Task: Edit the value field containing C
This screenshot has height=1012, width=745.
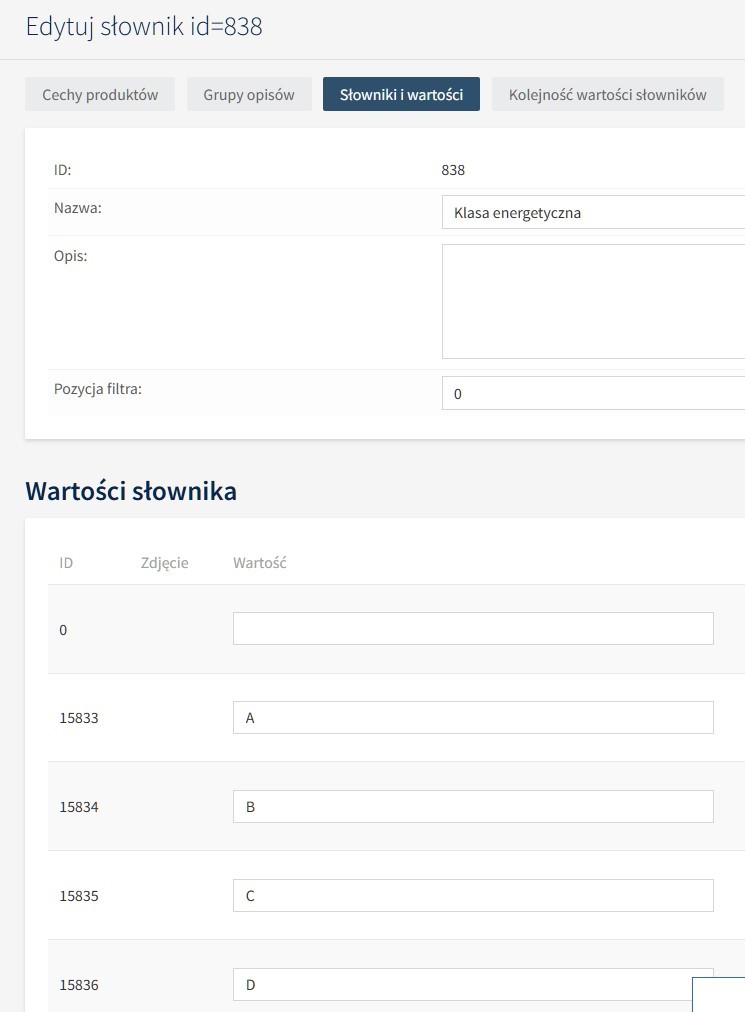Action: click(x=473, y=896)
